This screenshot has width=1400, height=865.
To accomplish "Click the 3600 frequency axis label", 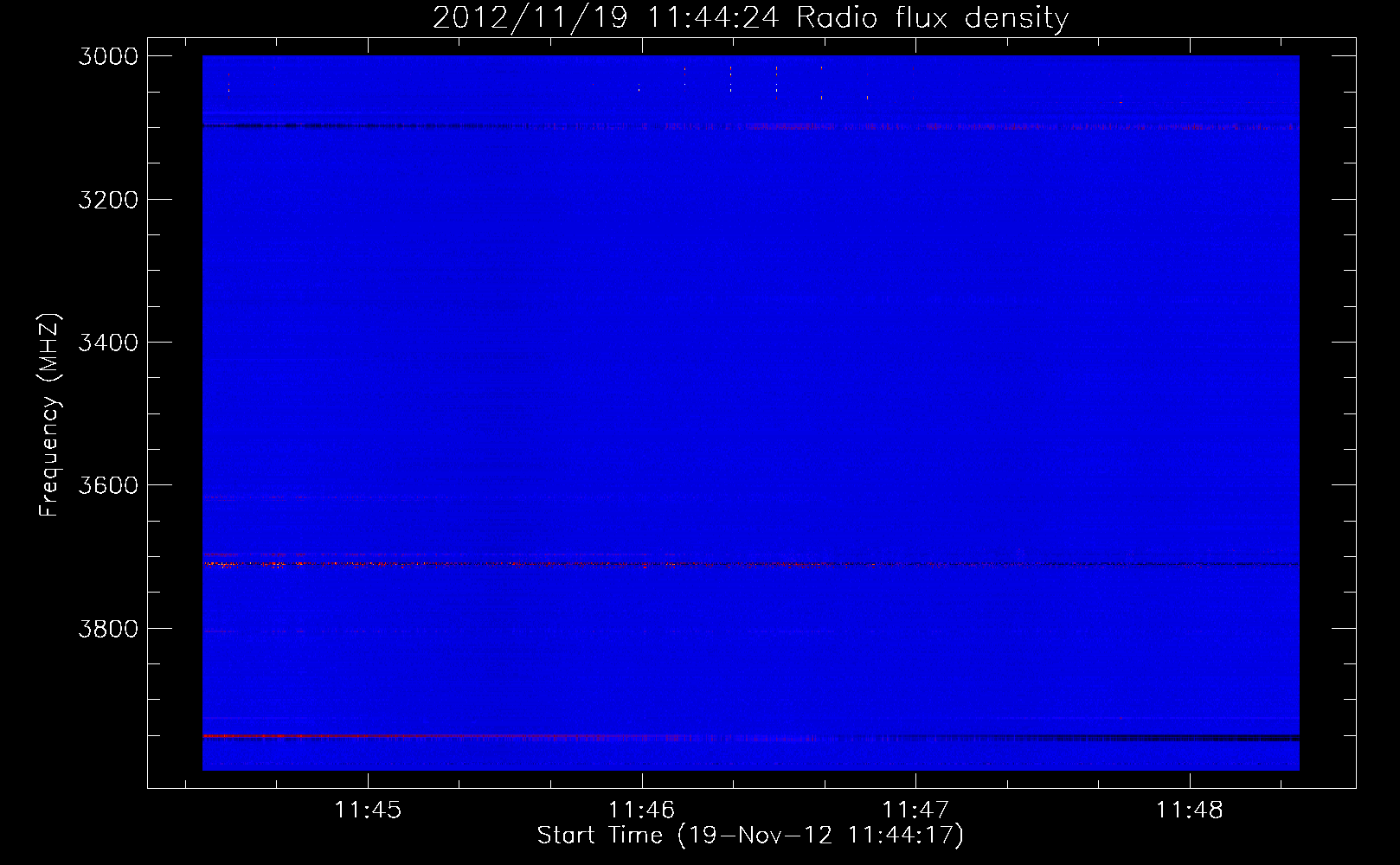I will [108, 485].
